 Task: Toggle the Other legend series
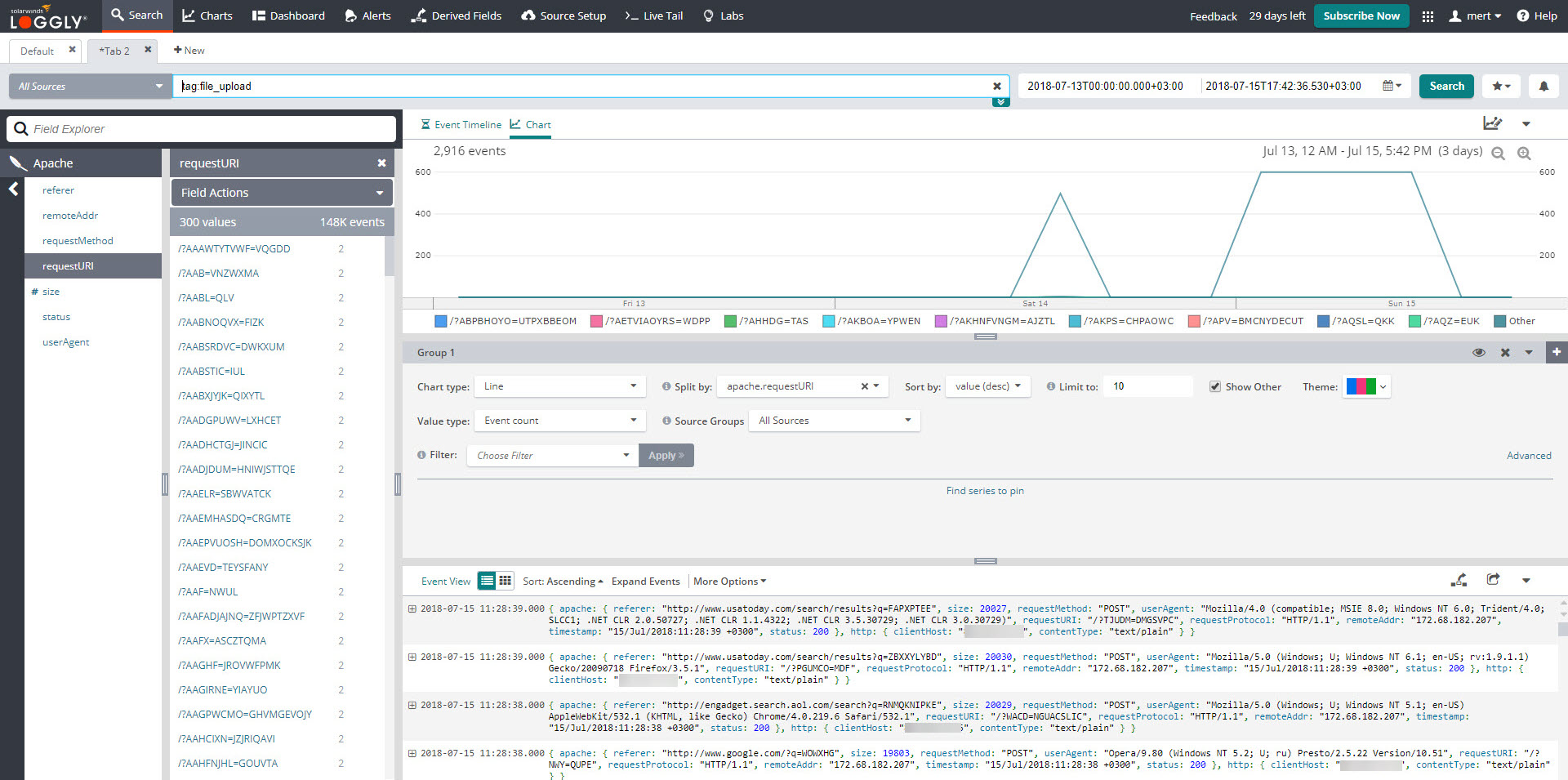point(1514,321)
